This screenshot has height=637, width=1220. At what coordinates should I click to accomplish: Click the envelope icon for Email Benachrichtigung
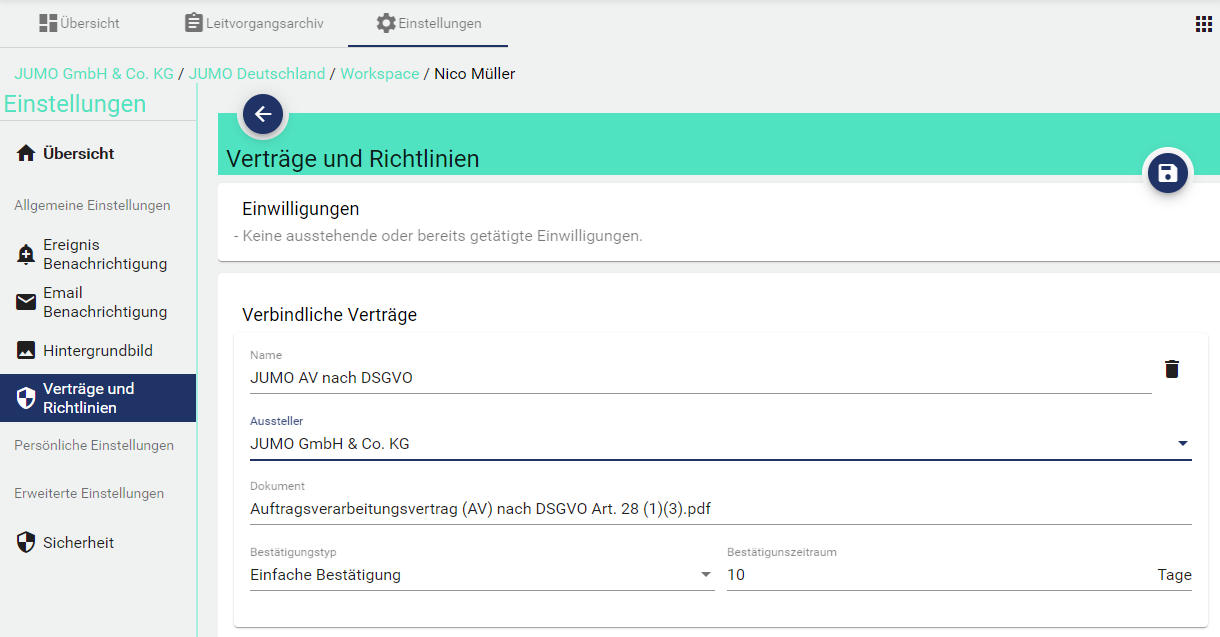(x=26, y=302)
